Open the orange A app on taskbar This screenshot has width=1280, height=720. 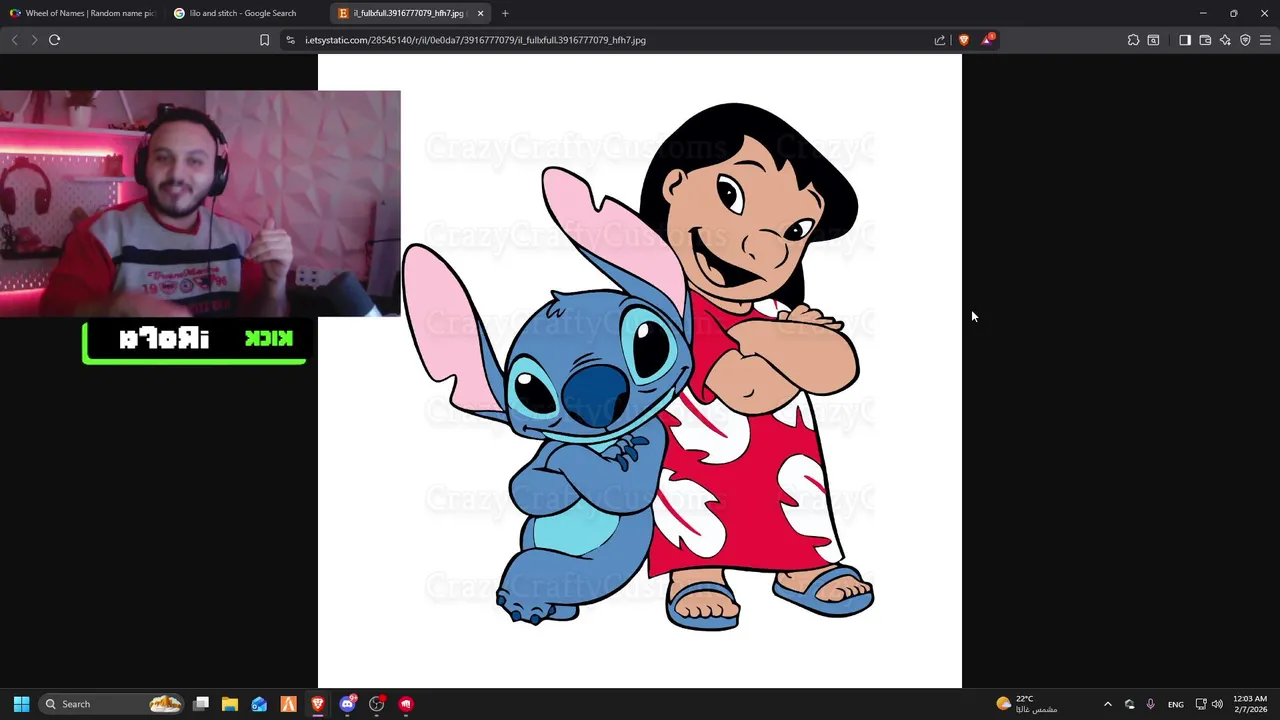pos(288,704)
